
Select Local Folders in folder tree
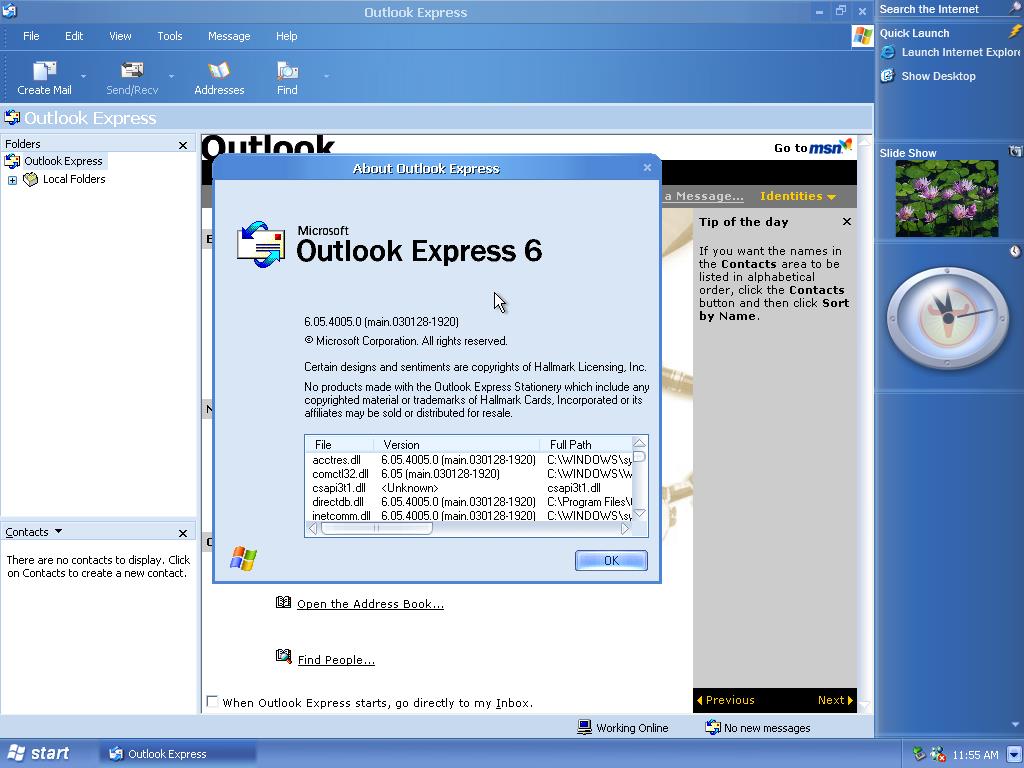(x=74, y=179)
